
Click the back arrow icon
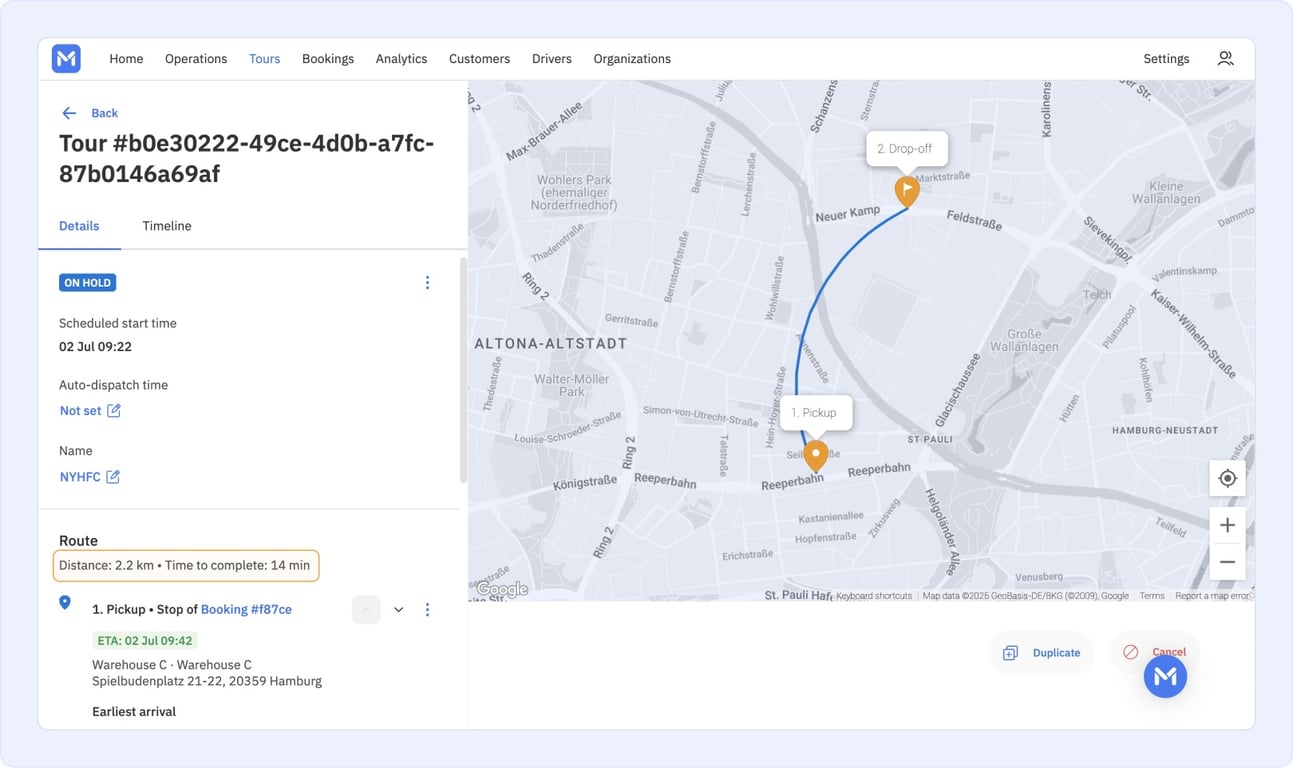click(x=69, y=113)
